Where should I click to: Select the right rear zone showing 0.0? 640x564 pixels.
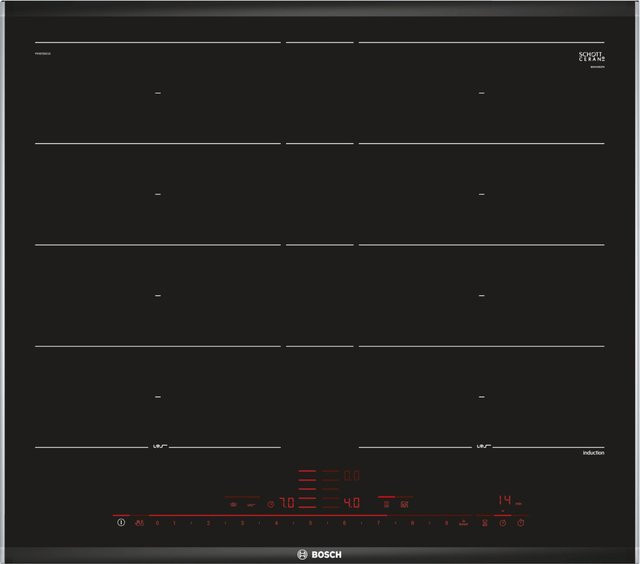tap(352, 475)
